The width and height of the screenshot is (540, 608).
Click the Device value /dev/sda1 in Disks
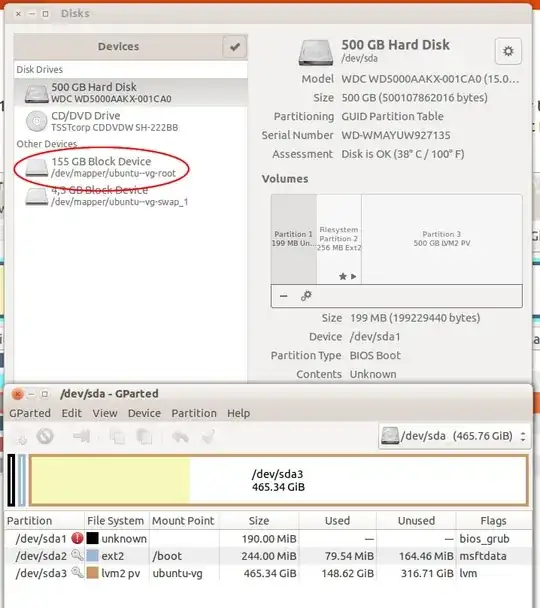click(374, 337)
